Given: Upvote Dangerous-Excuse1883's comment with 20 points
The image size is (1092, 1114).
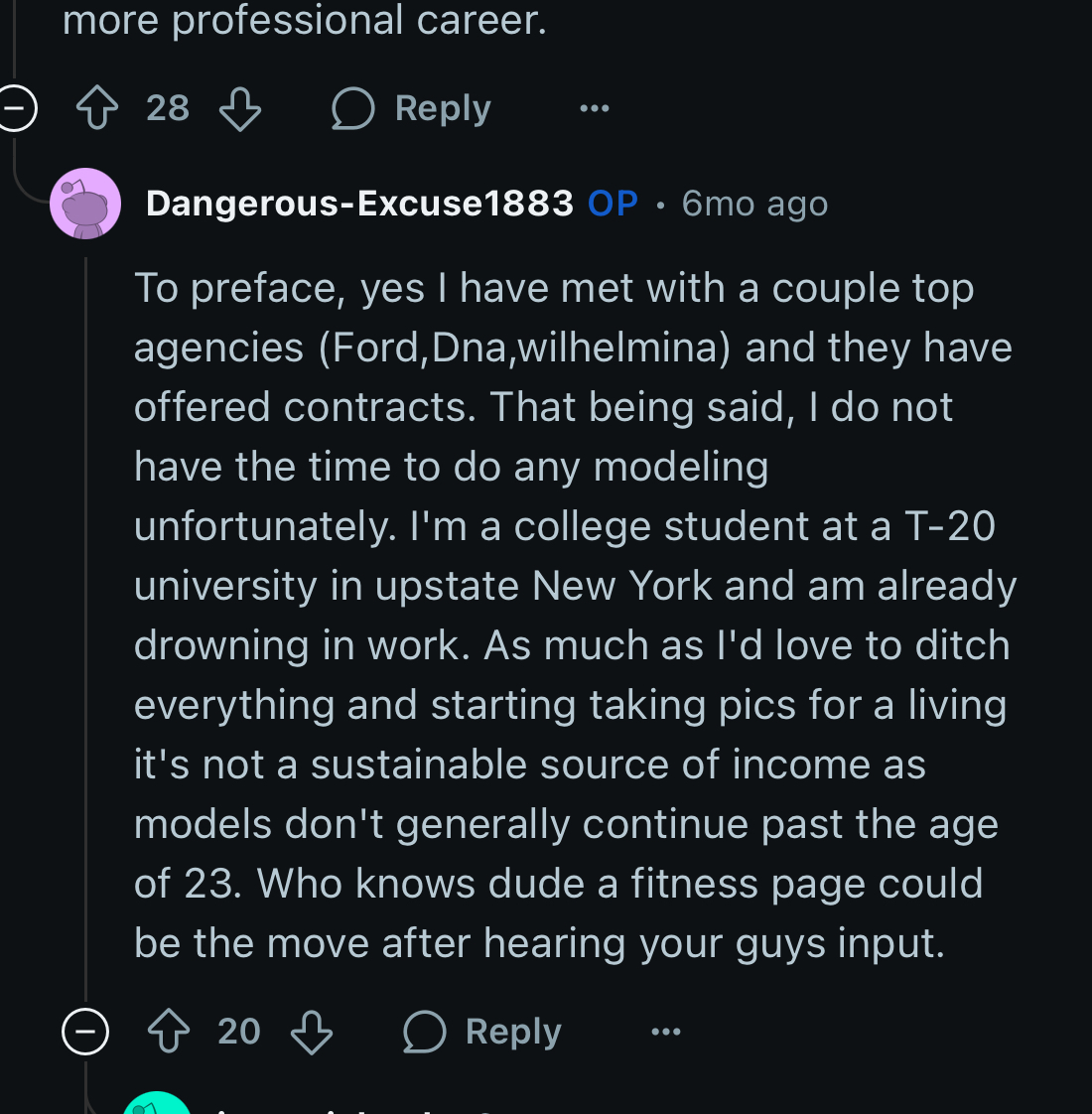Looking at the screenshot, I should [169, 1032].
